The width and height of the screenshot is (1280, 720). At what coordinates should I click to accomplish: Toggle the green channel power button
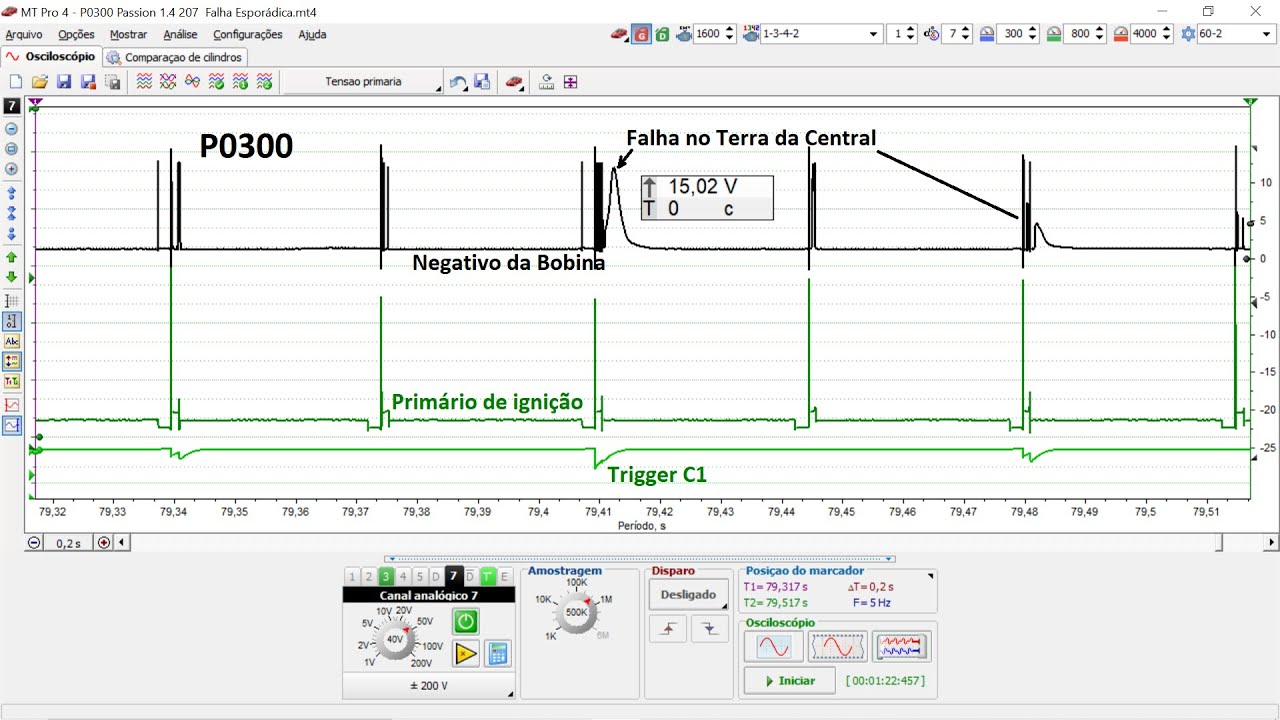[466, 622]
